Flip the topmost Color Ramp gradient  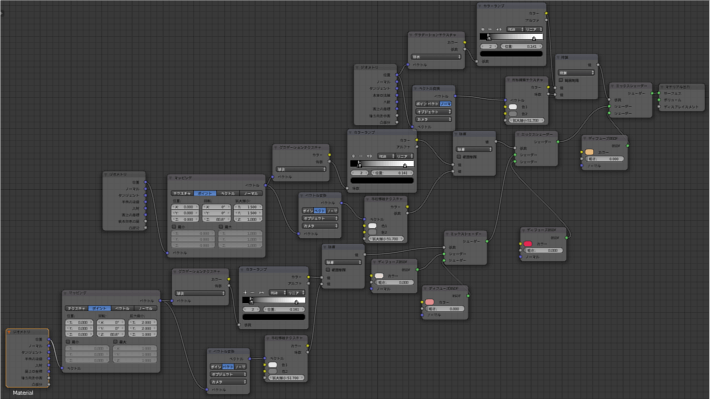coord(499,29)
